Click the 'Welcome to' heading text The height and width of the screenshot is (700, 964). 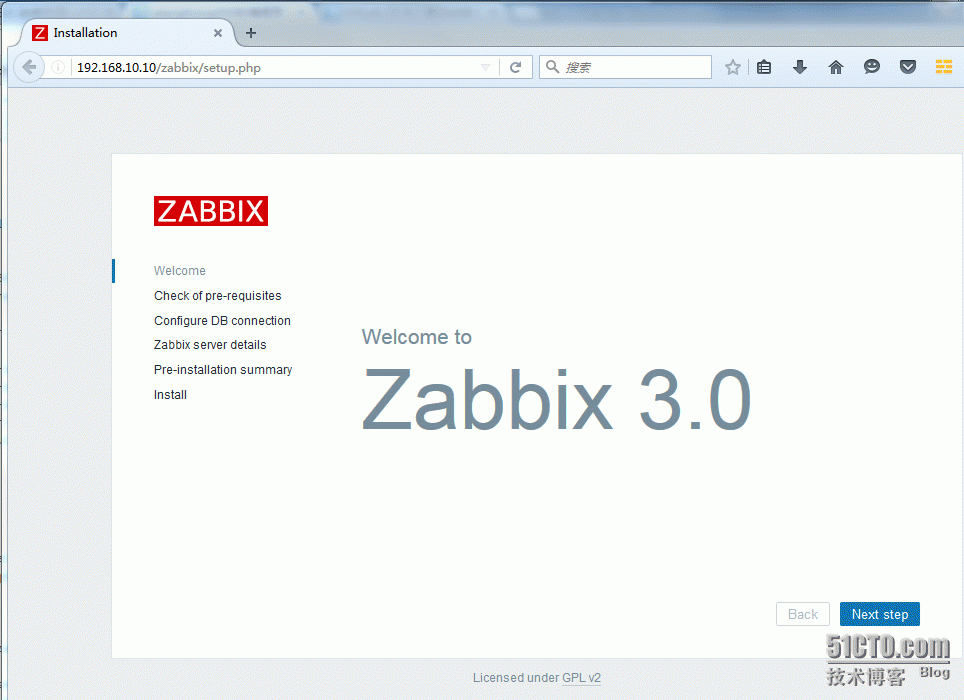point(416,337)
